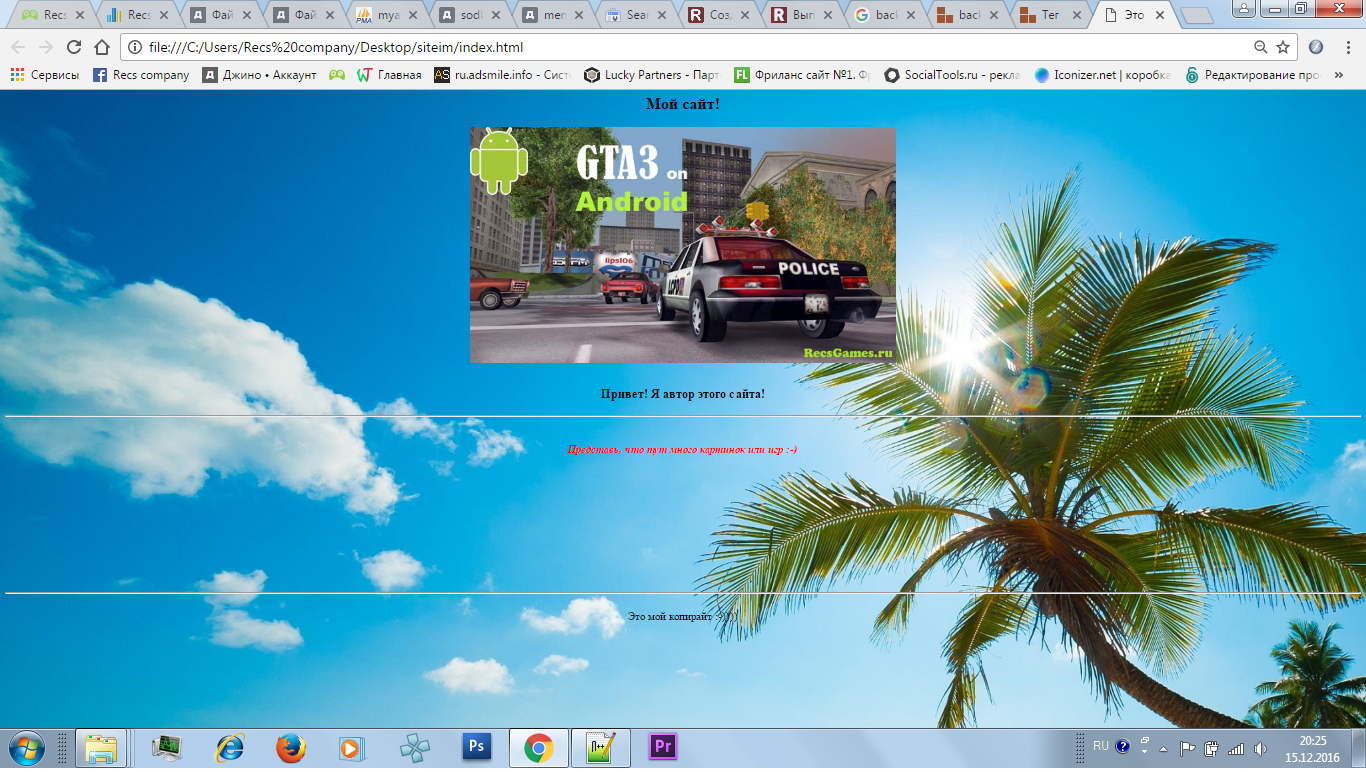The image size is (1366, 772).
Task: Open the Photoshop taskbar icon
Action: coord(477,747)
